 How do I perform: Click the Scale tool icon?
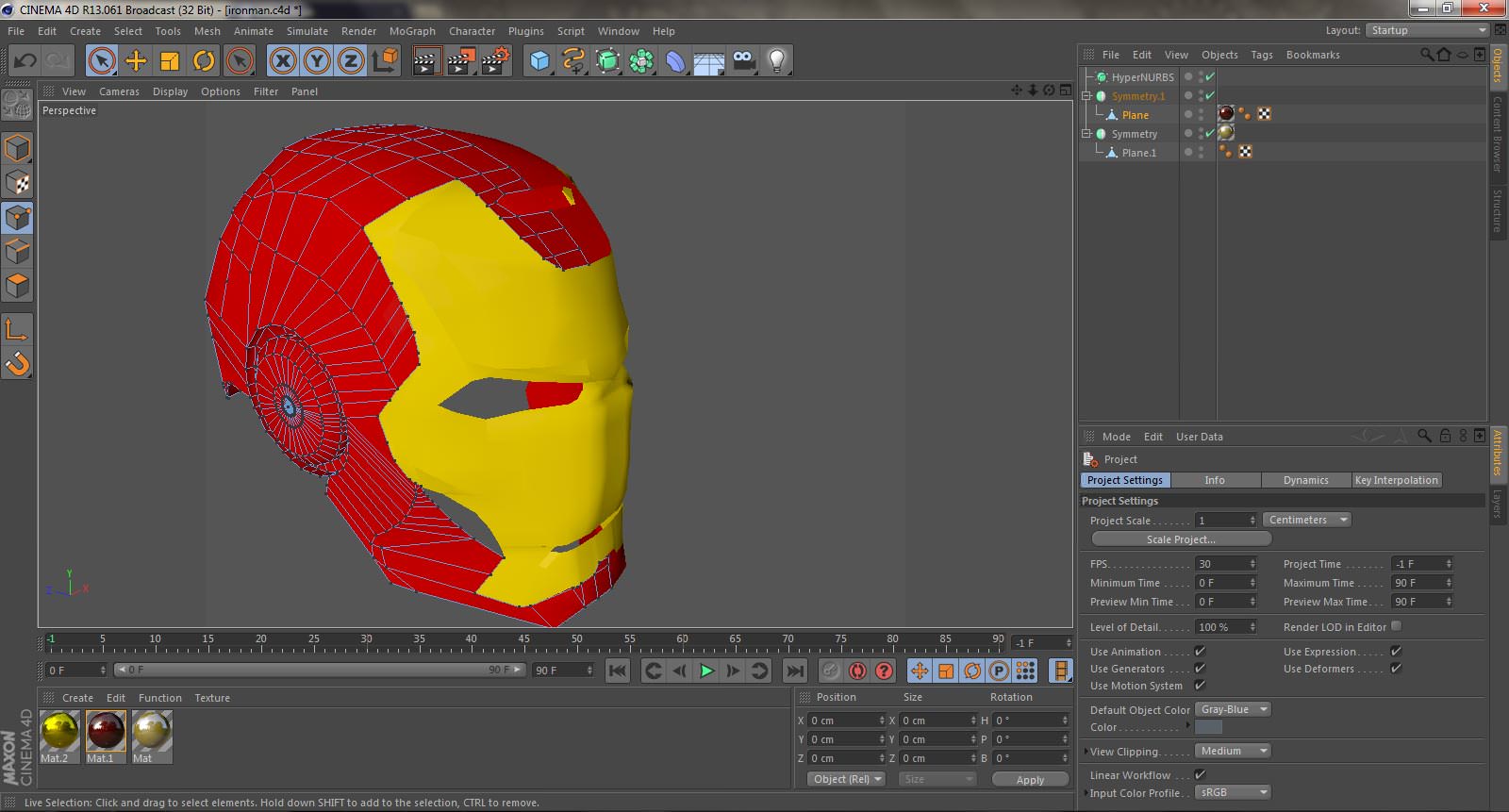click(170, 61)
